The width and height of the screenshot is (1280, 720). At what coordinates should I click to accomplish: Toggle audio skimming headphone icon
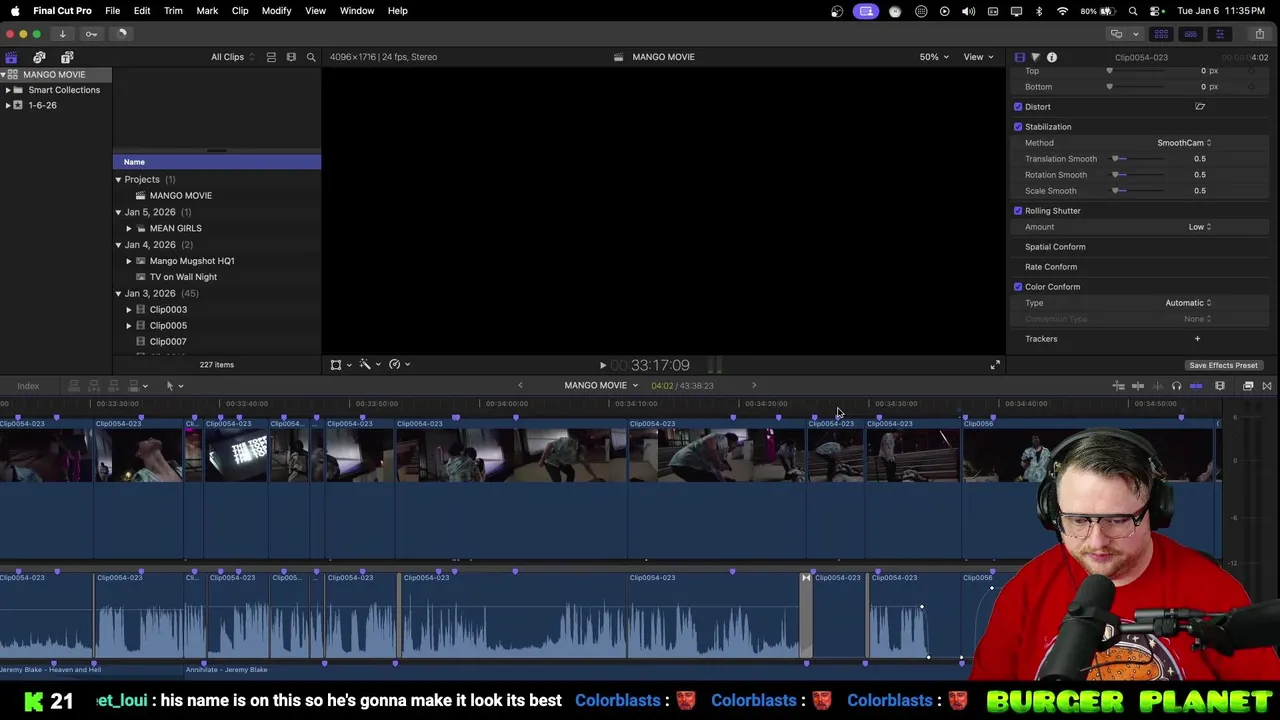1176,386
